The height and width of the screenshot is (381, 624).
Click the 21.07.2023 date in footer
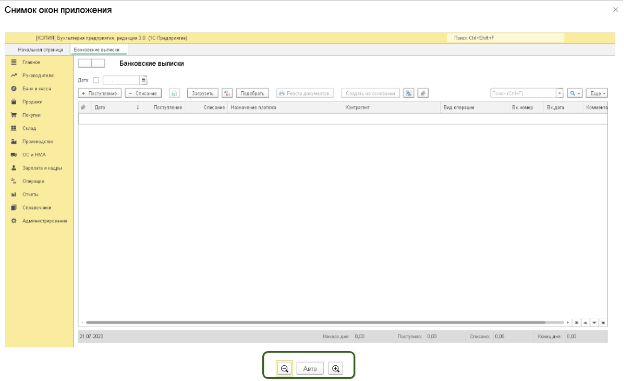pos(91,336)
